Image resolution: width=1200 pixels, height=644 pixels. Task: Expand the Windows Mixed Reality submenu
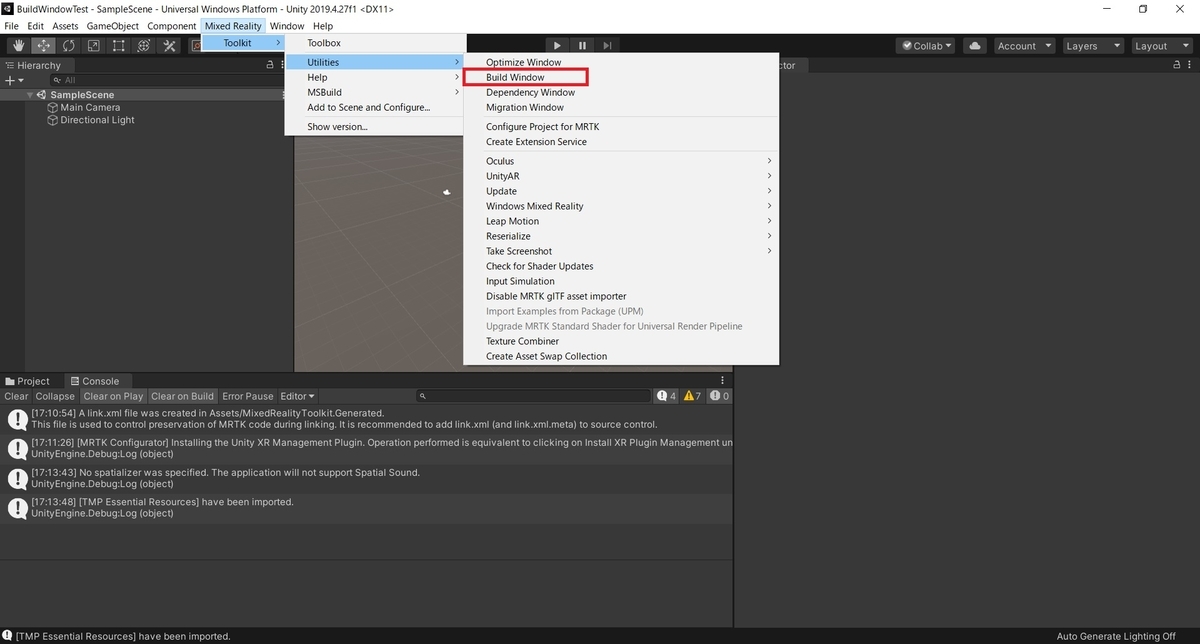[x=621, y=206]
